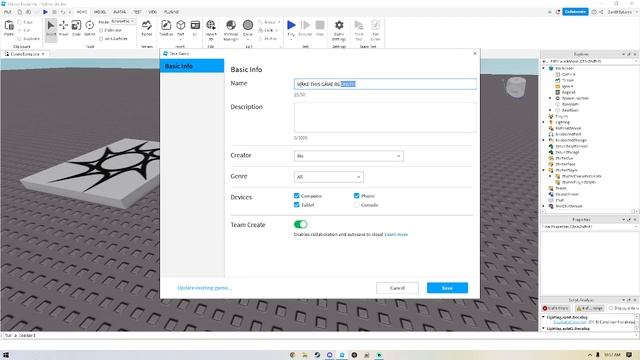Click the Update existing game link

(204, 288)
